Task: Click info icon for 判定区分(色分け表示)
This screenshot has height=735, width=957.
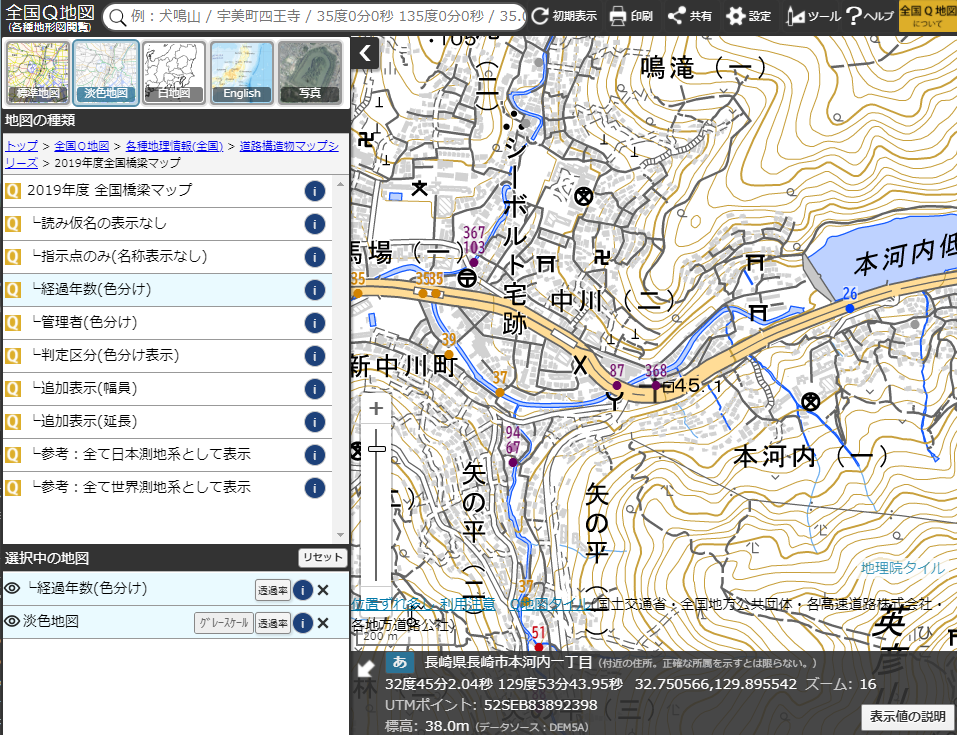Action: (x=314, y=356)
